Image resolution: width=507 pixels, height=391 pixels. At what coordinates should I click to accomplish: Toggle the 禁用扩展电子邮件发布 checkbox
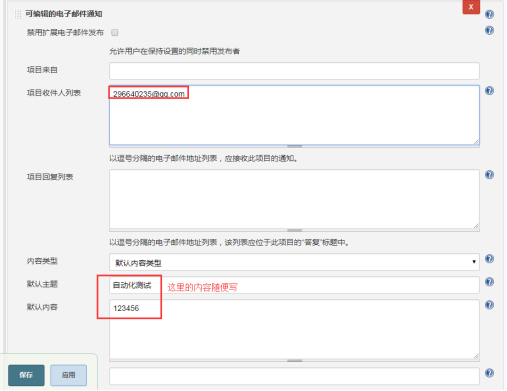115,32
